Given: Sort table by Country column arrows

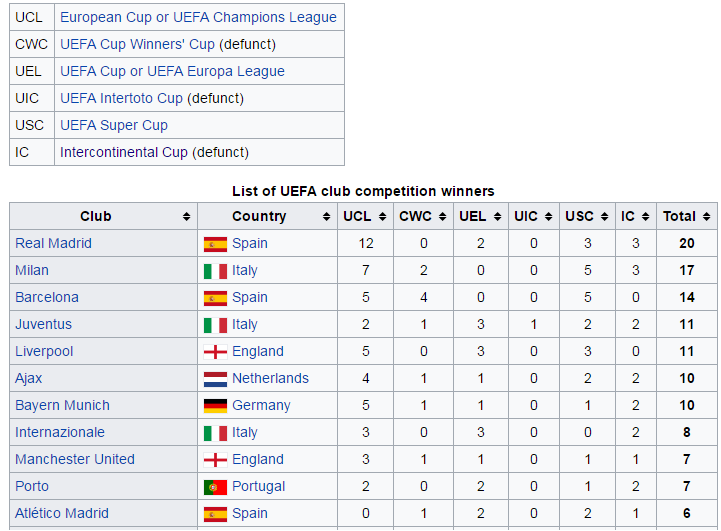Looking at the screenshot, I should (326, 217).
